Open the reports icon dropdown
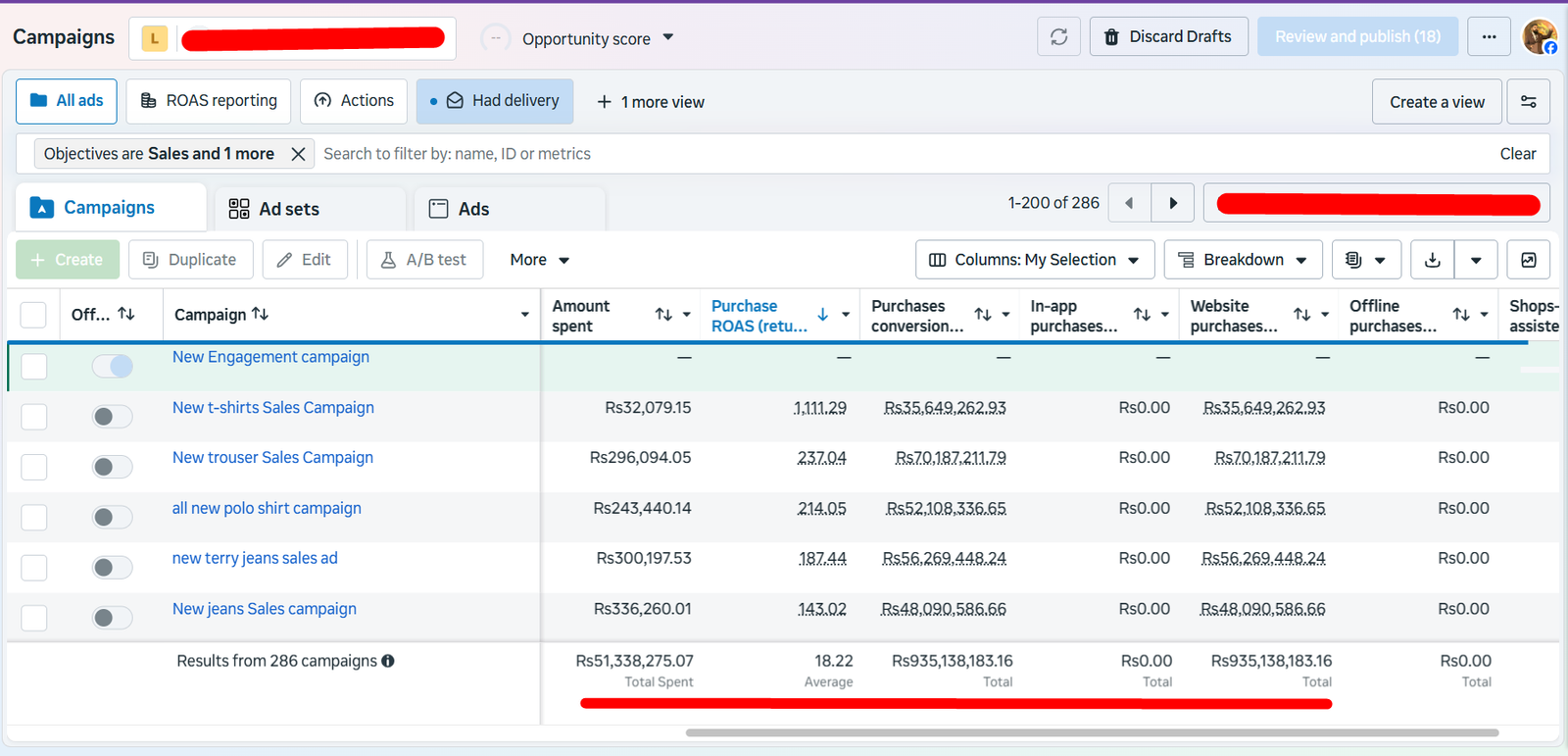 (1366, 260)
